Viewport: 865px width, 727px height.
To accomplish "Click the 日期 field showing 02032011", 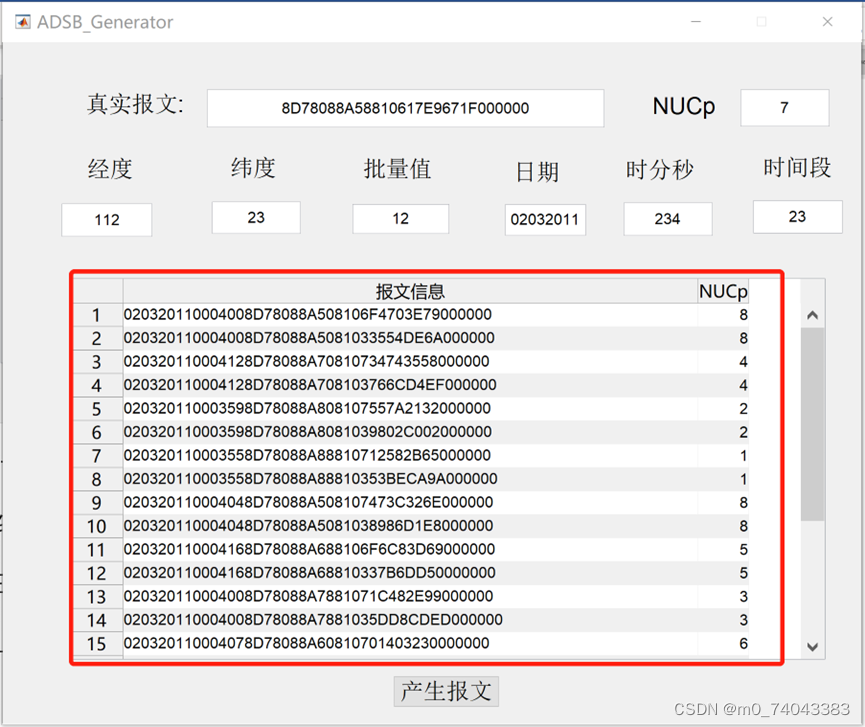I will [545, 218].
